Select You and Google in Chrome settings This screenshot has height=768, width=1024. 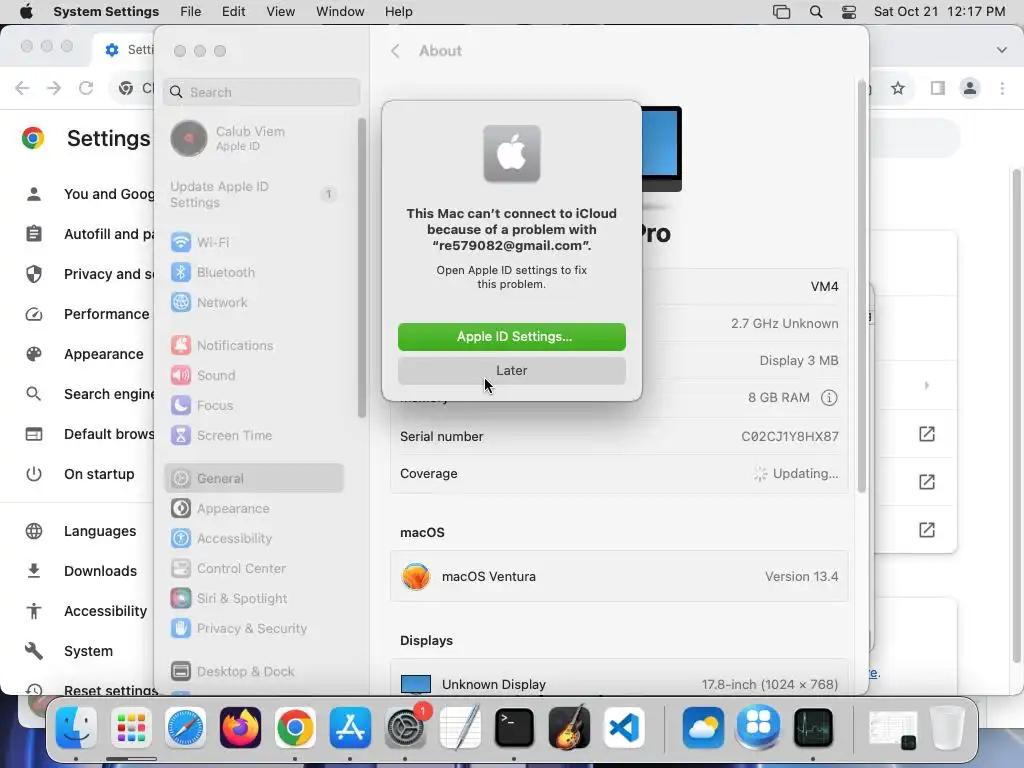click(x=90, y=194)
